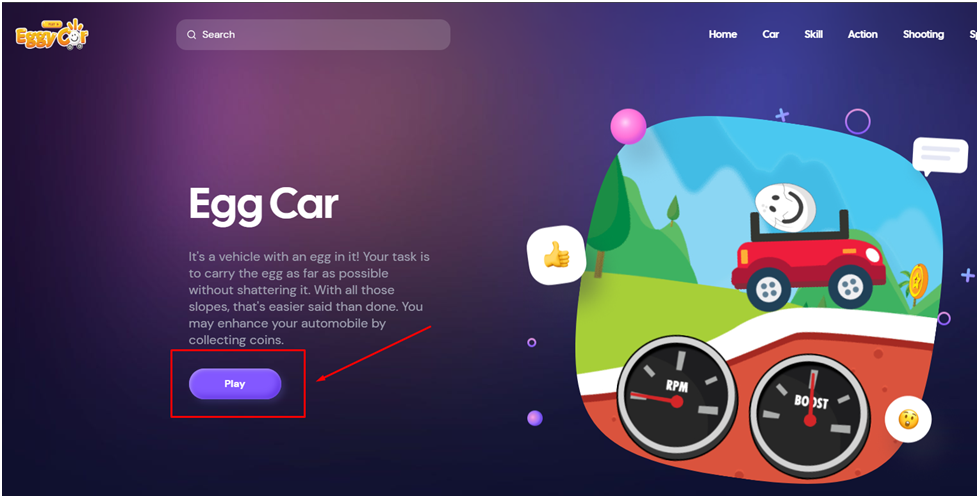Focus the Search input field
979x498 pixels.
(313, 34)
